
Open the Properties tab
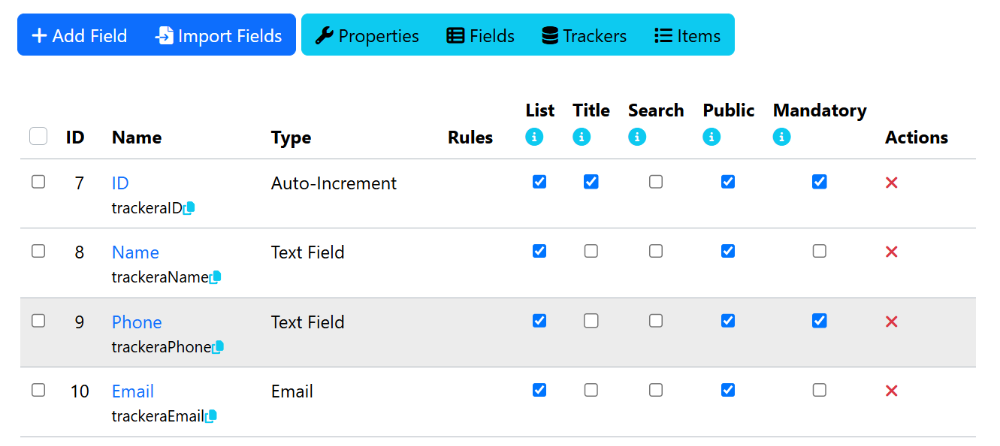(367, 36)
